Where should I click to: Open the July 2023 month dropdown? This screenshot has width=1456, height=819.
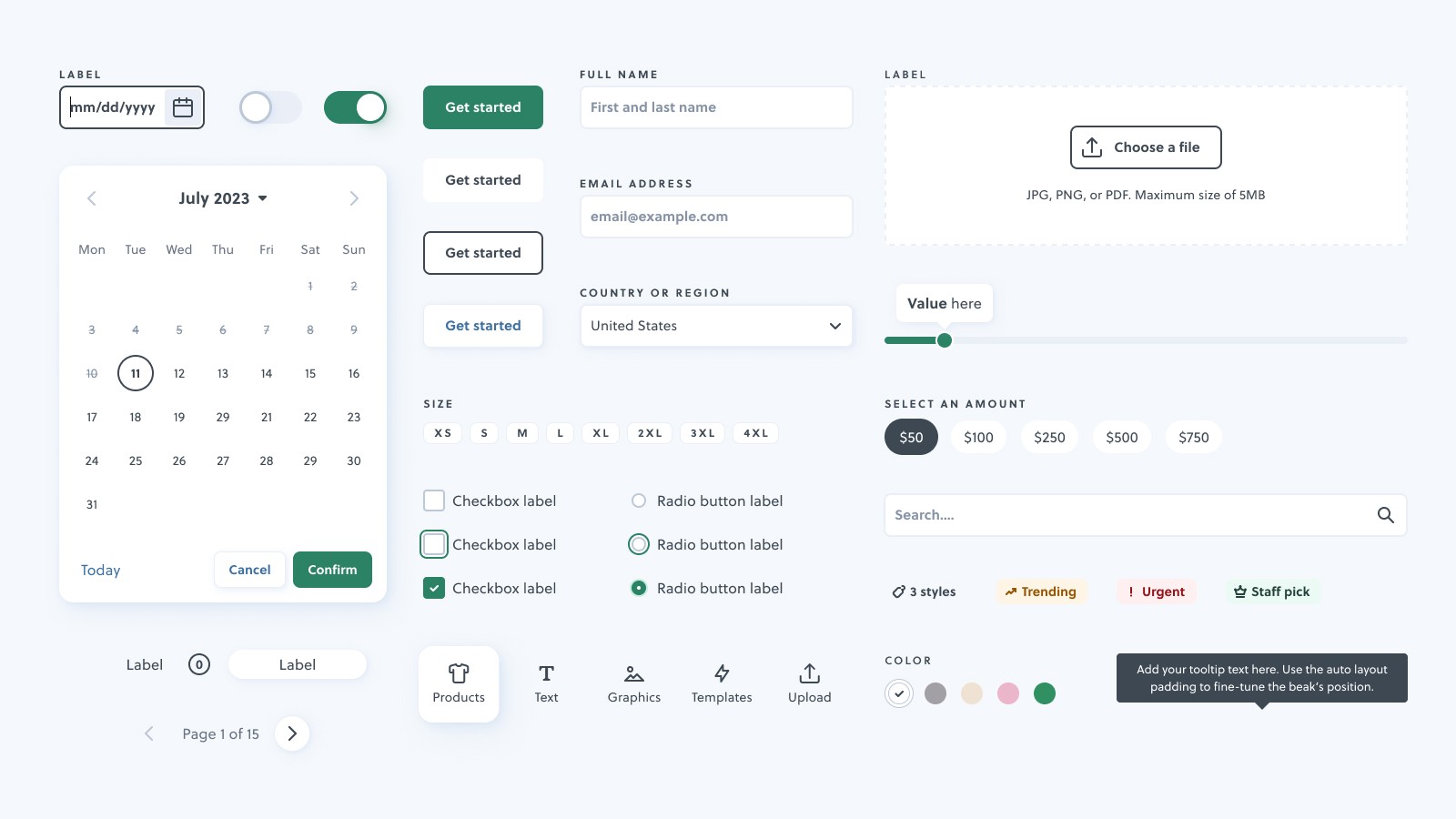[x=223, y=198]
